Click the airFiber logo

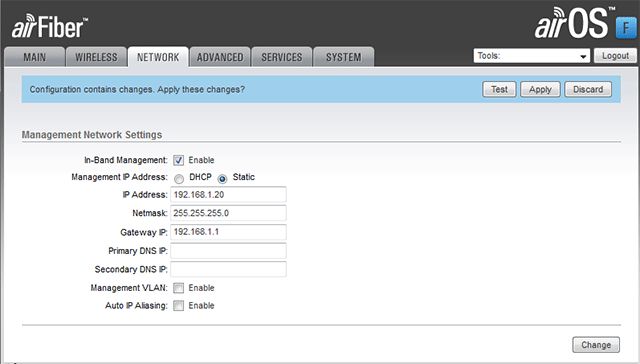49,26
